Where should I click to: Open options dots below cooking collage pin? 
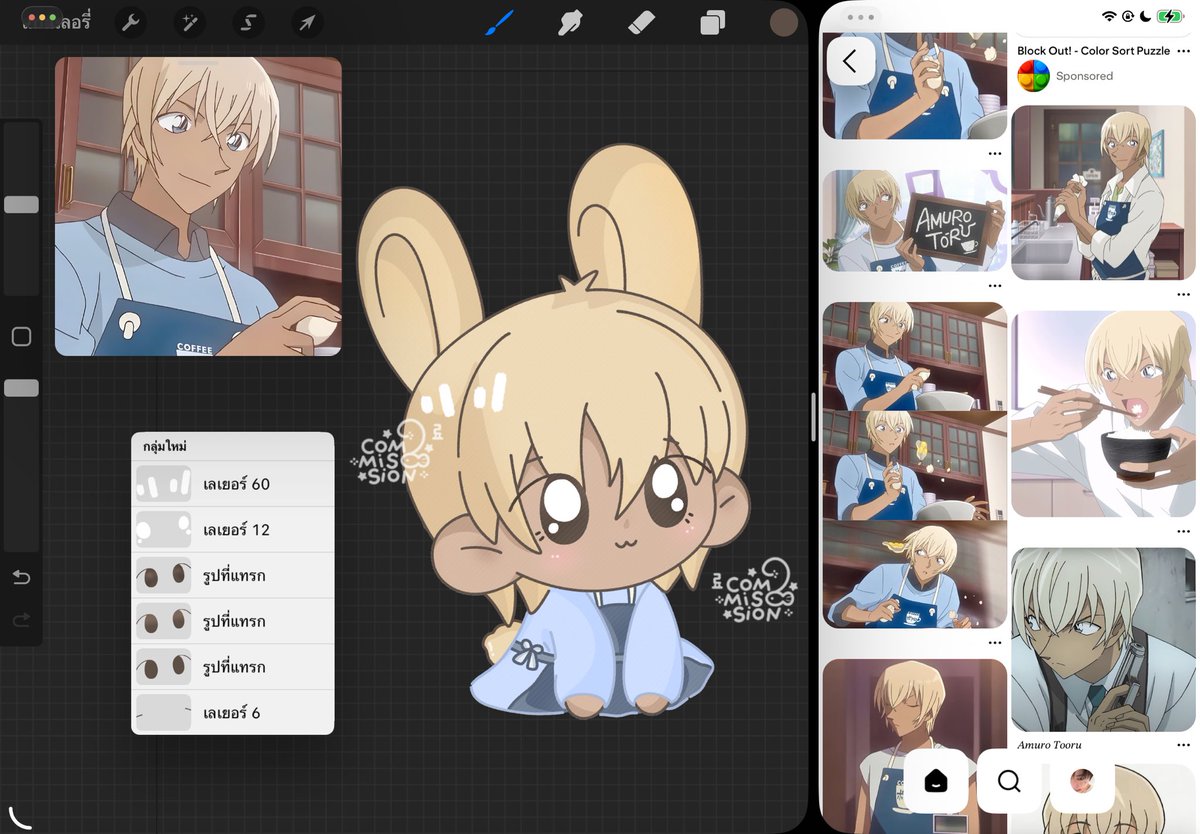tap(995, 643)
